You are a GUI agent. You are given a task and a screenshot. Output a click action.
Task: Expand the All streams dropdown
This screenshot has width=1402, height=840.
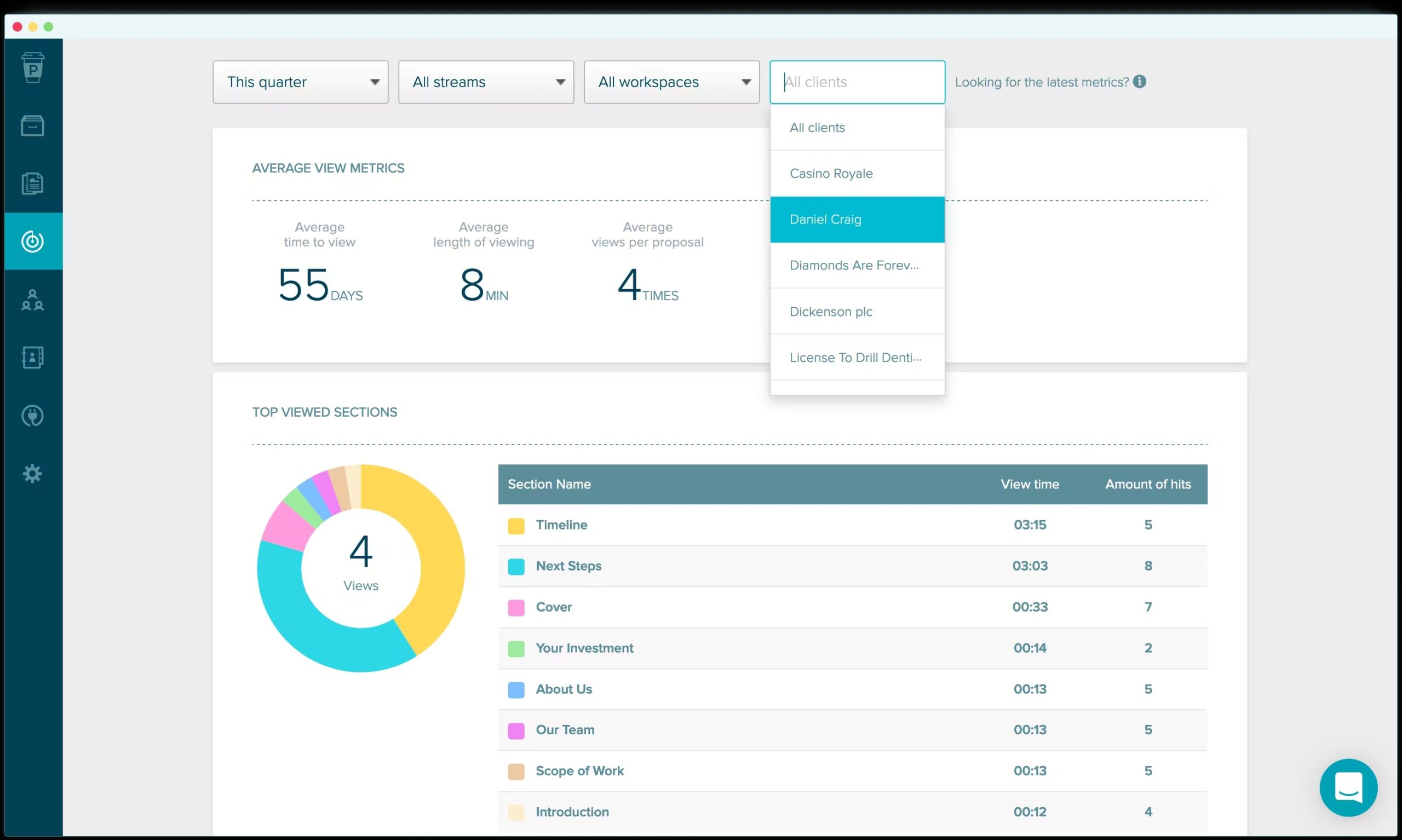coord(486,82)
